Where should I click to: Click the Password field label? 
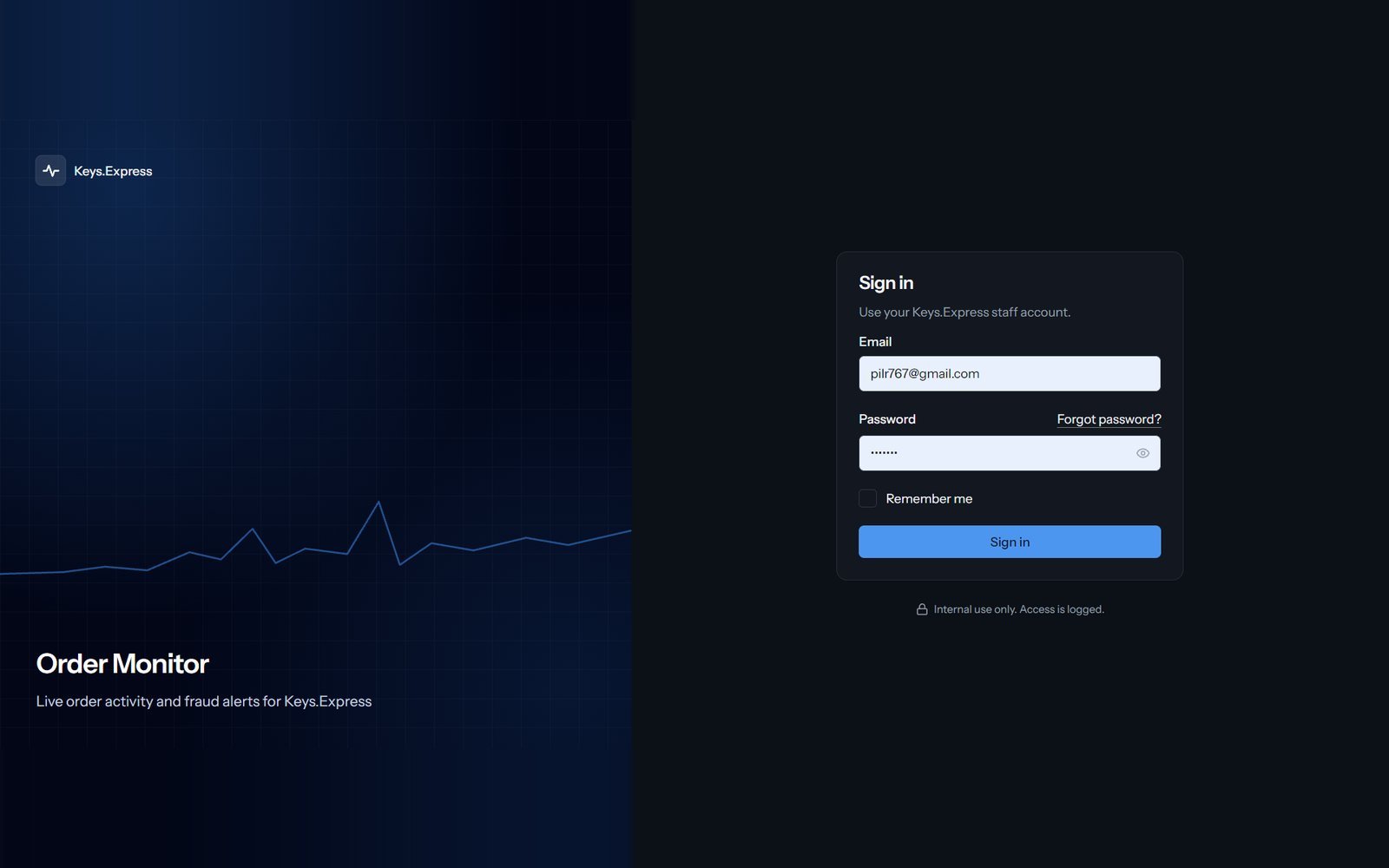click(887, 419)
